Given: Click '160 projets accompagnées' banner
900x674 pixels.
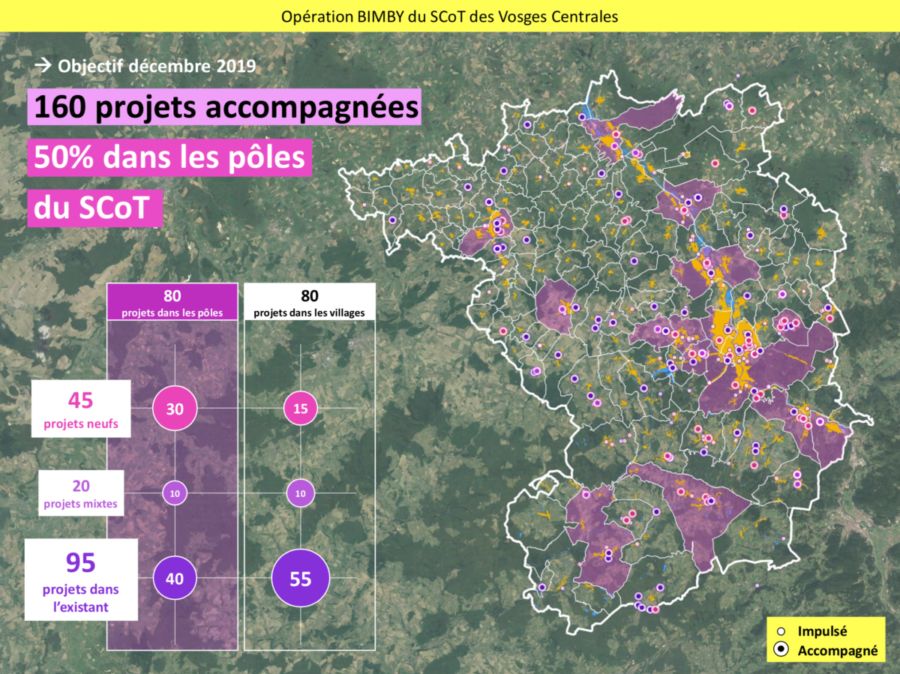Looking at the screenshot, I should 224,107.
